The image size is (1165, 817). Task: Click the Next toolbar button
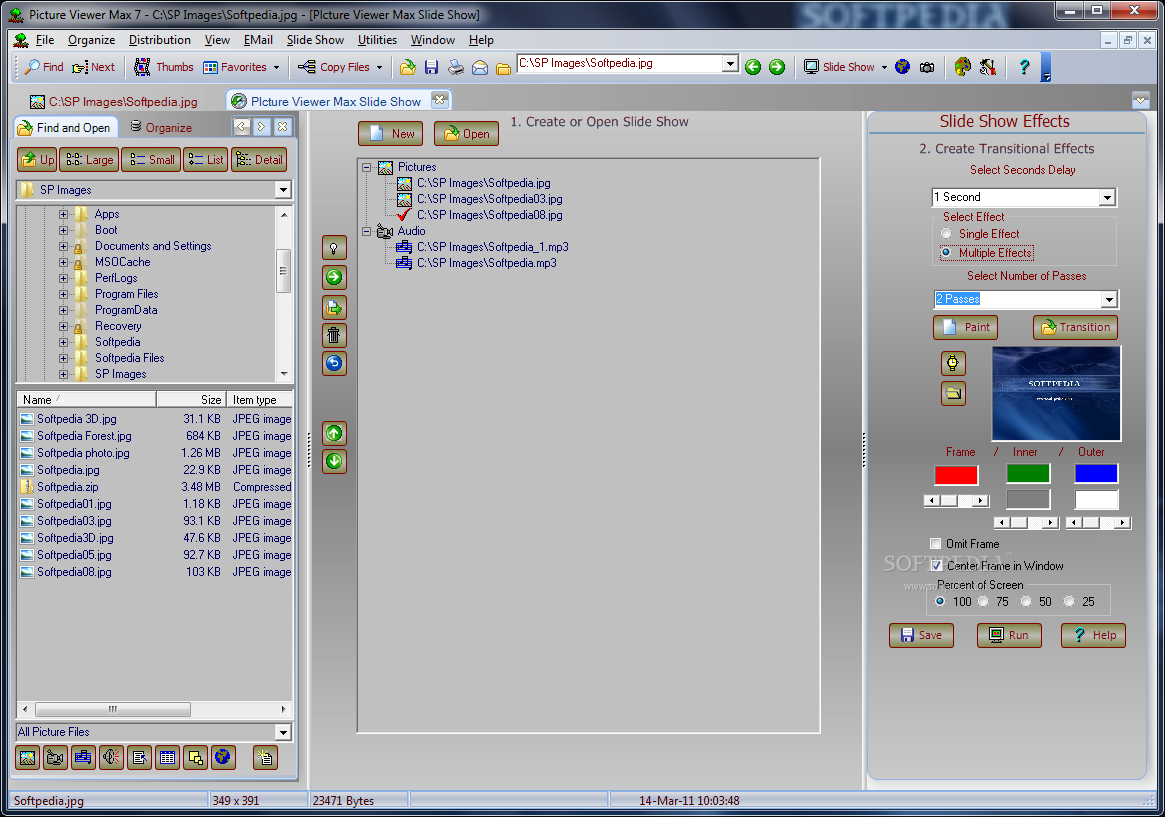pos(94,67)
